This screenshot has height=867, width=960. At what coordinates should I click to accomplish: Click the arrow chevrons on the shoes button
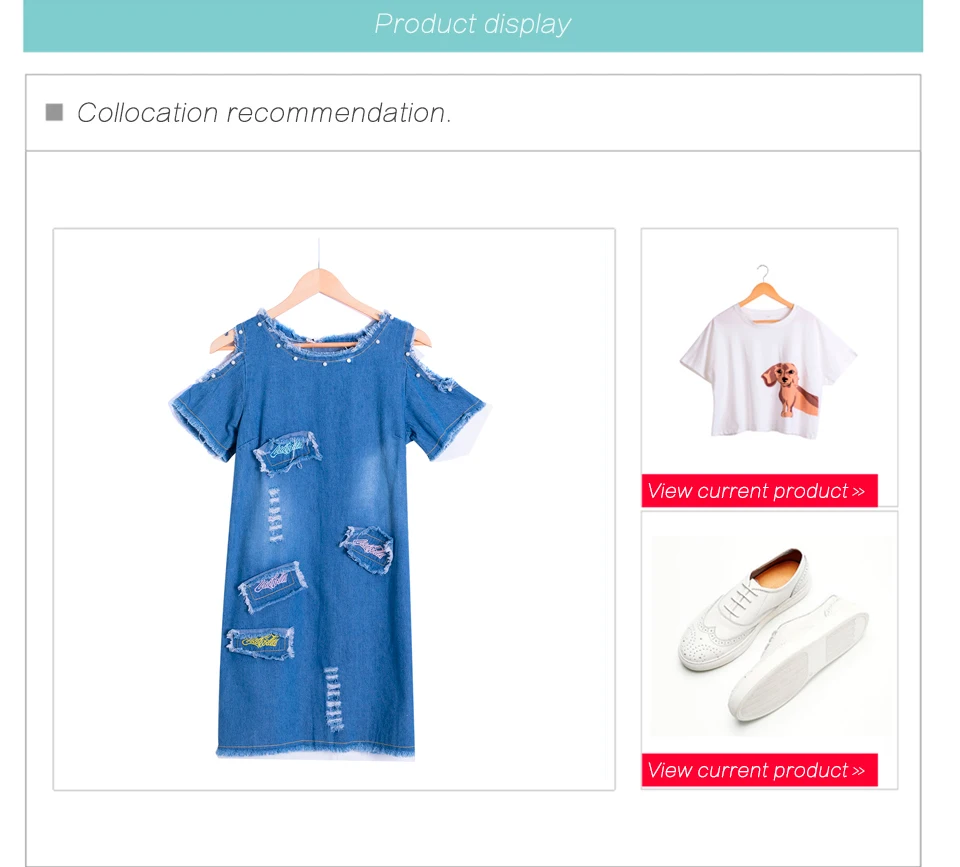(x=858, y=771)
